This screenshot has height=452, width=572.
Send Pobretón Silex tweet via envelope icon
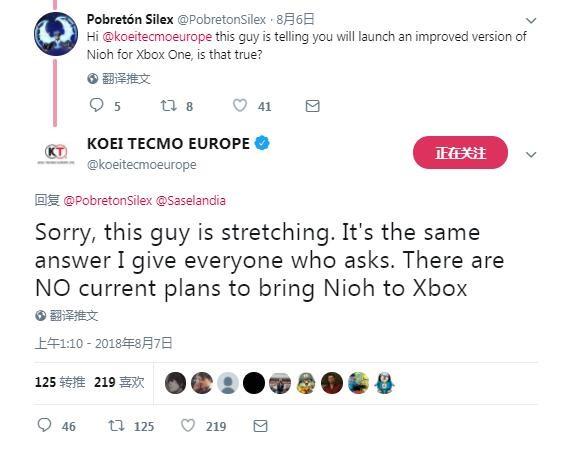coord(312,106)
